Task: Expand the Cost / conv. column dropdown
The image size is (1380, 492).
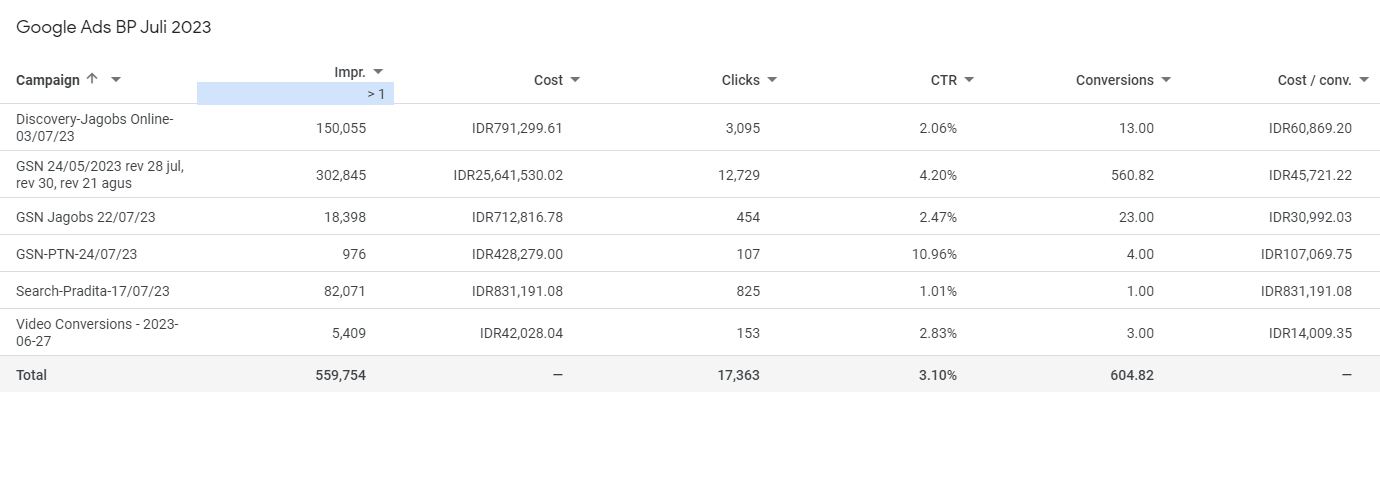Action: [1364, 80]
